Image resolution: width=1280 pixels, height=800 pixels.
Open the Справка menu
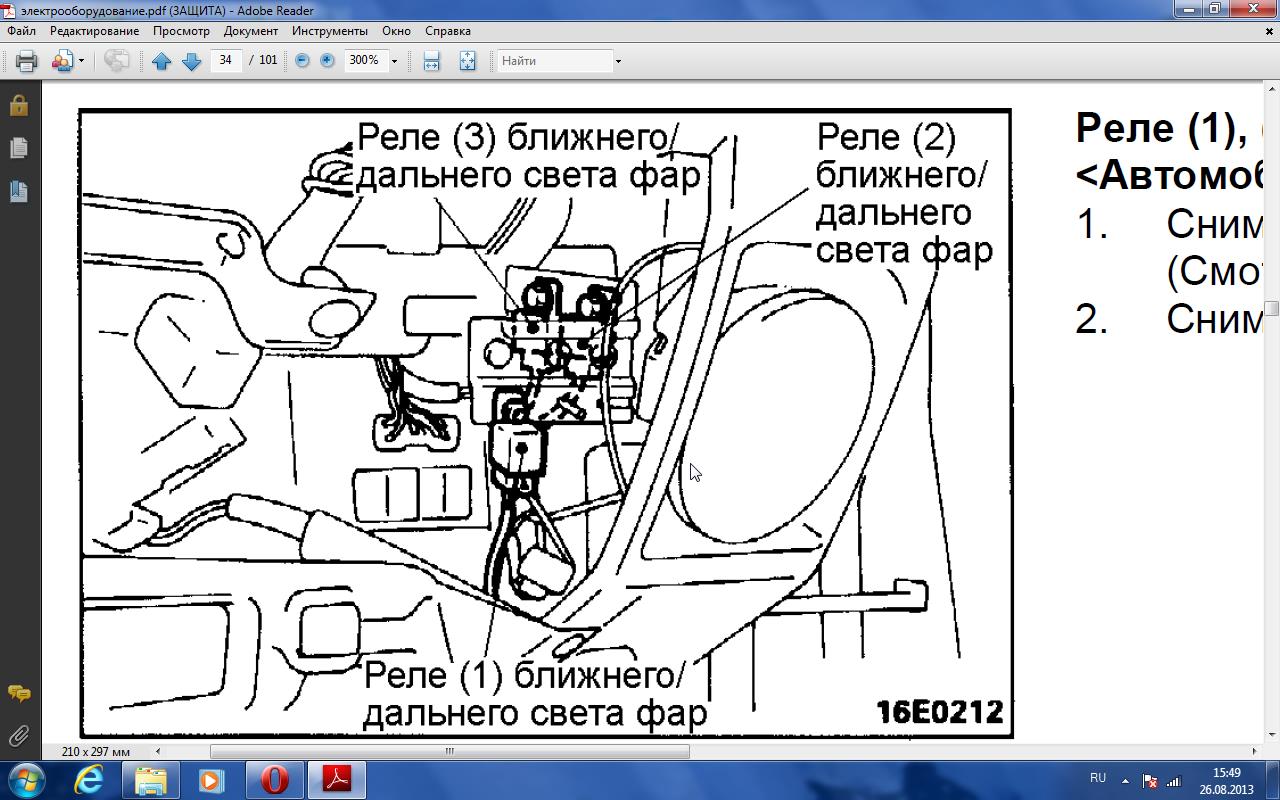(448, 31)
